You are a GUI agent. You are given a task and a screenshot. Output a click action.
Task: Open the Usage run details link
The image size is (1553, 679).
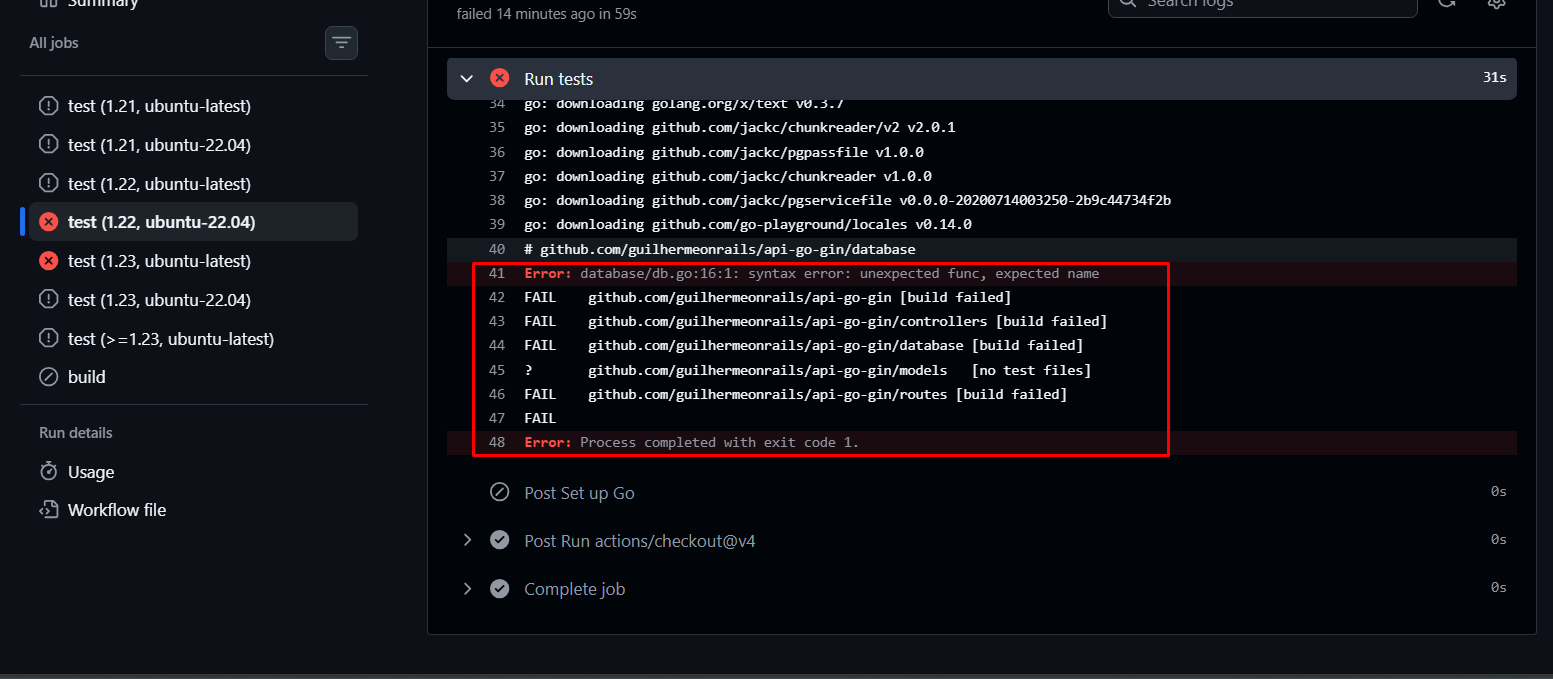(91, 472)
